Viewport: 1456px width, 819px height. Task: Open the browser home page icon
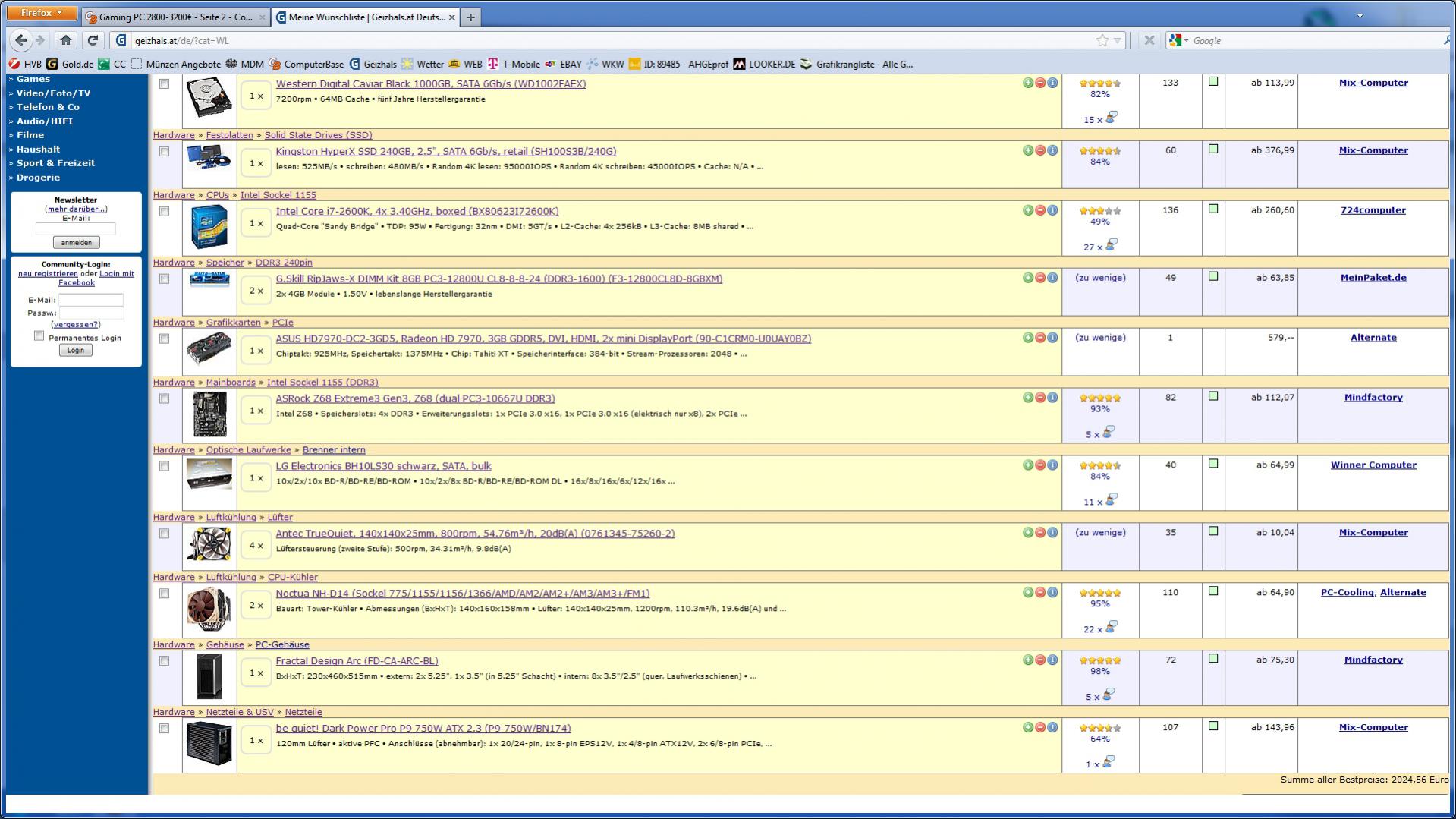pyautogui.click(x=66, y=40)
